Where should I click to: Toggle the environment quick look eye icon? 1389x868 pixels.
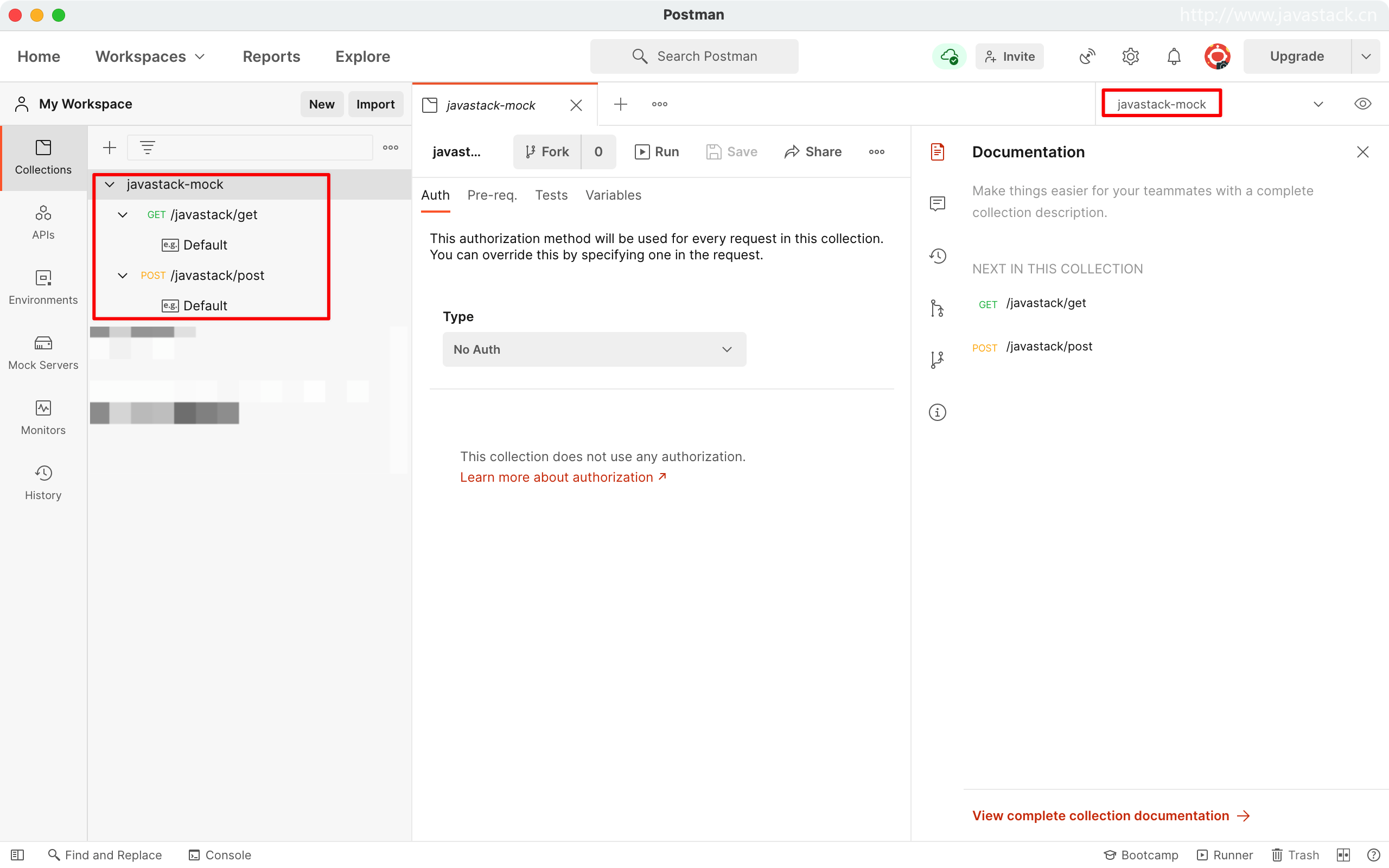tap(1362, 104)
